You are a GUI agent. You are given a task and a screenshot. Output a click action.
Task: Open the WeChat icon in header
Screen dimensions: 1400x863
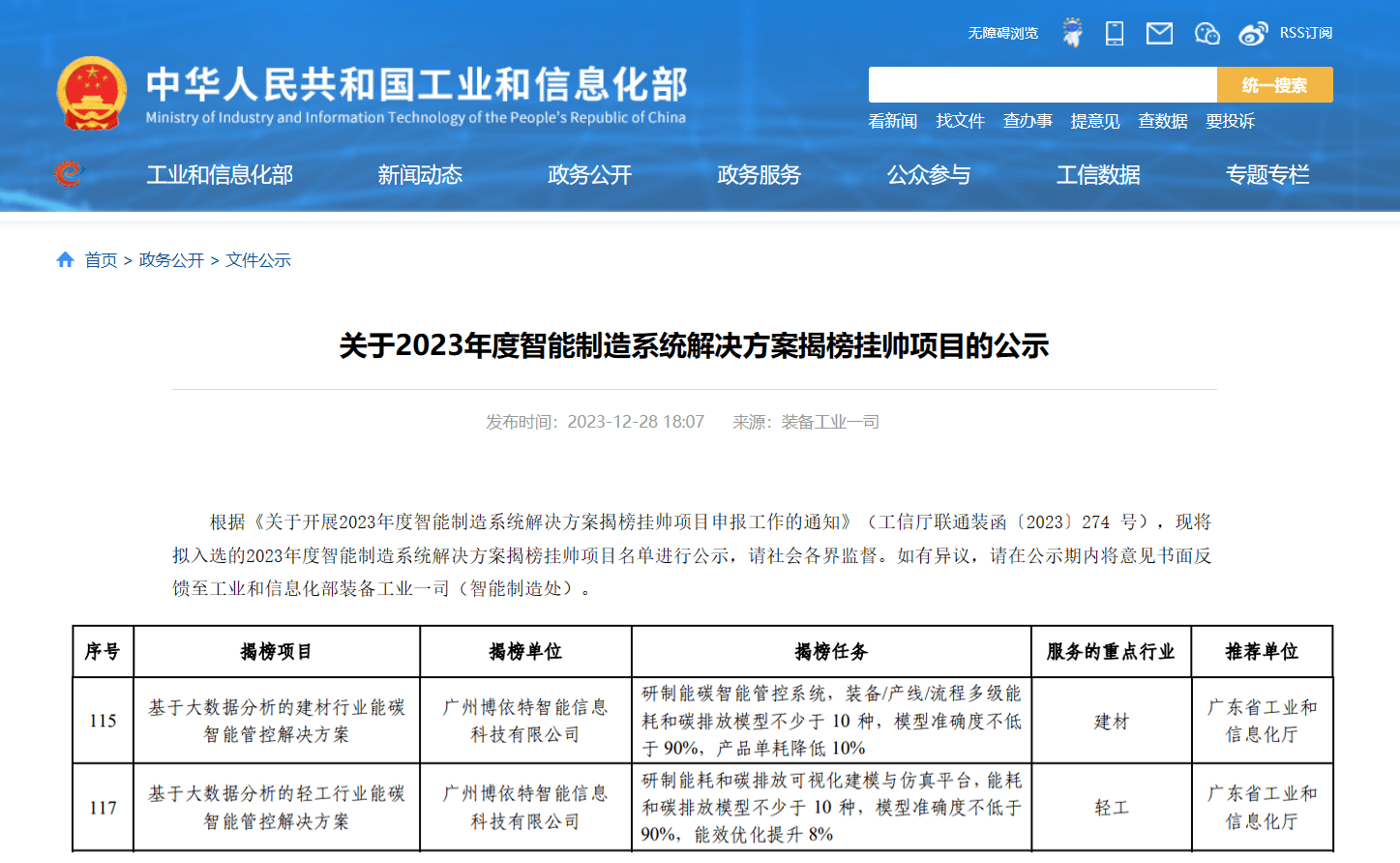1206,34
